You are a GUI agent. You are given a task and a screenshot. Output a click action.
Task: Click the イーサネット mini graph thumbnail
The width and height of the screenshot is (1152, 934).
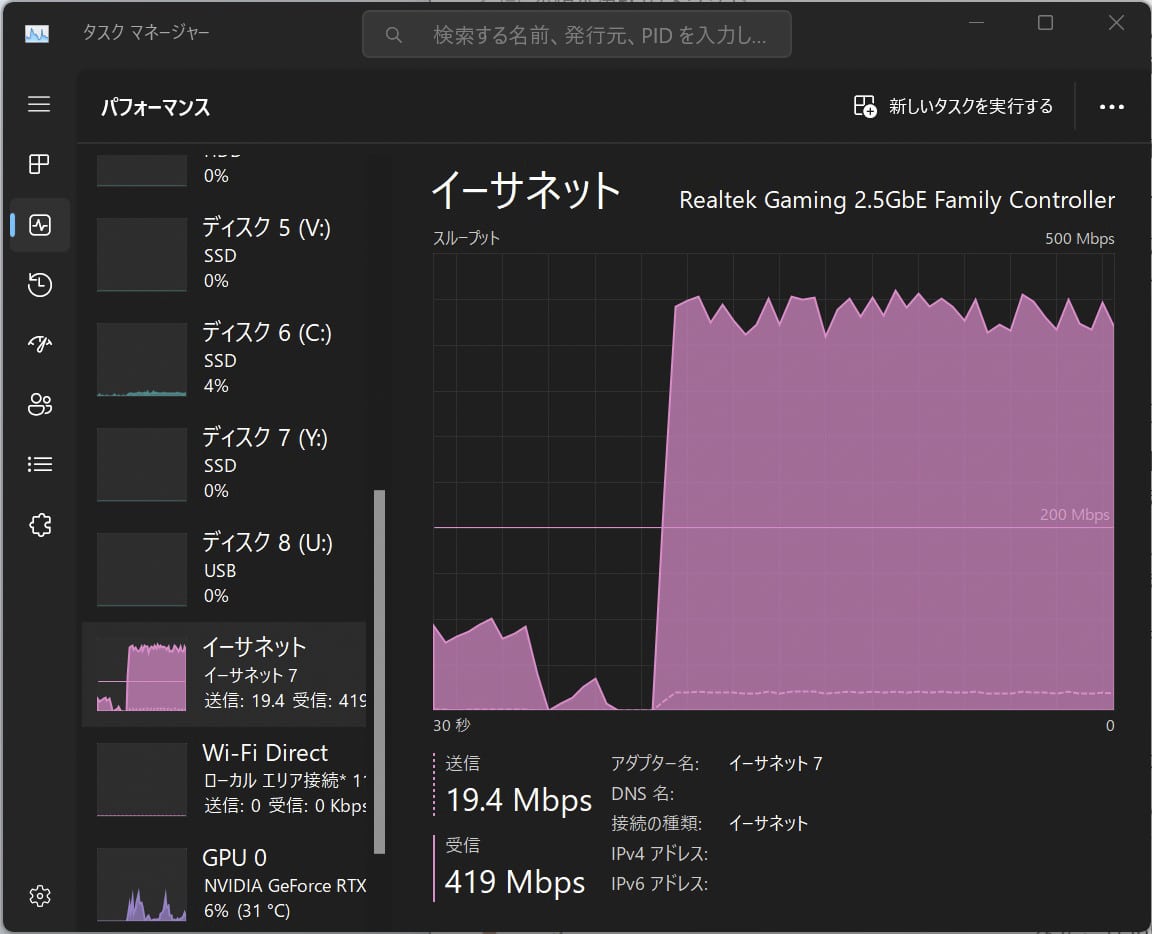point(142,675)
